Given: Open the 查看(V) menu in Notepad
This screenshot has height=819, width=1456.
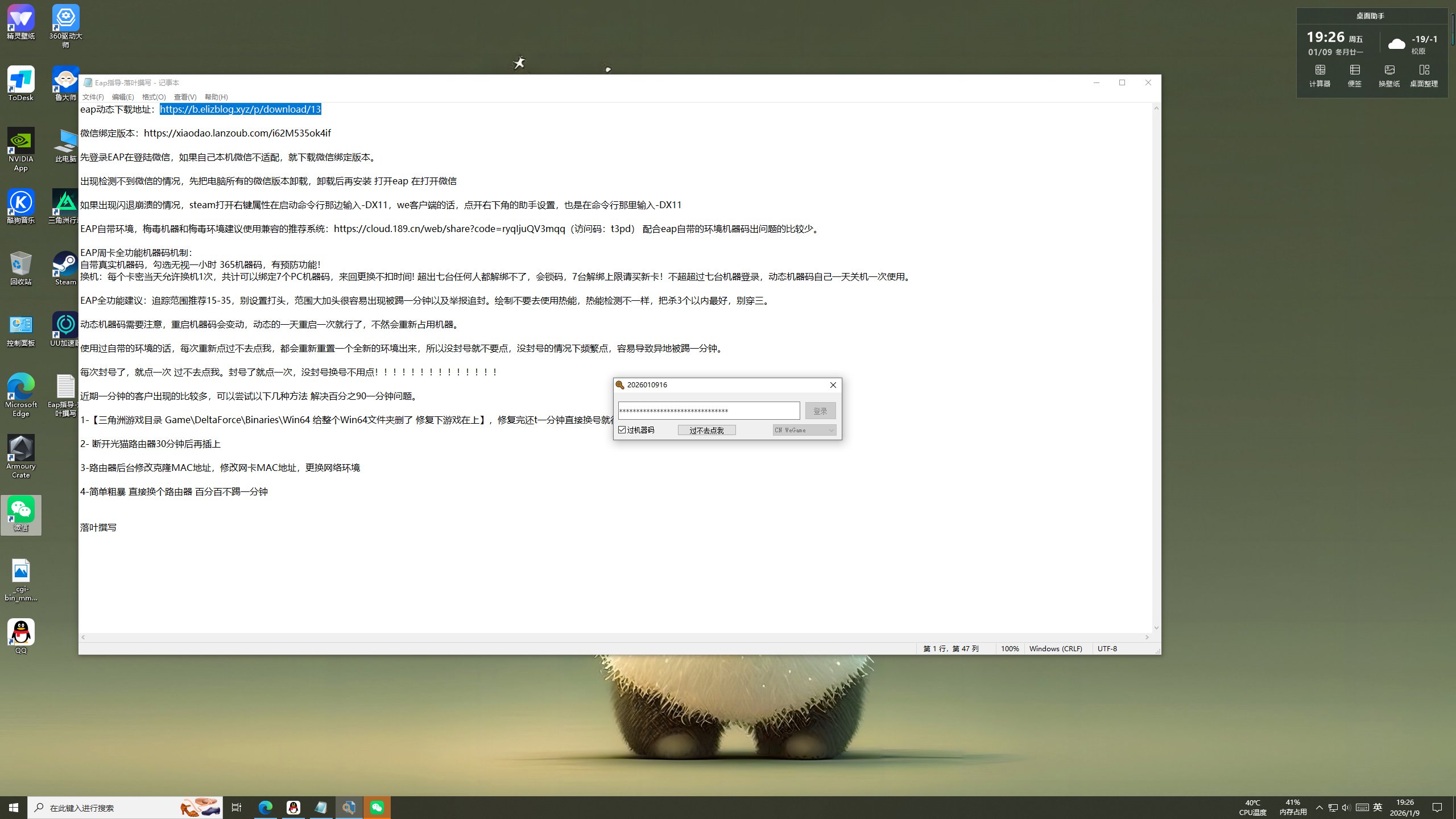Looking at the screenshot, I should click(x=185, y=97).
